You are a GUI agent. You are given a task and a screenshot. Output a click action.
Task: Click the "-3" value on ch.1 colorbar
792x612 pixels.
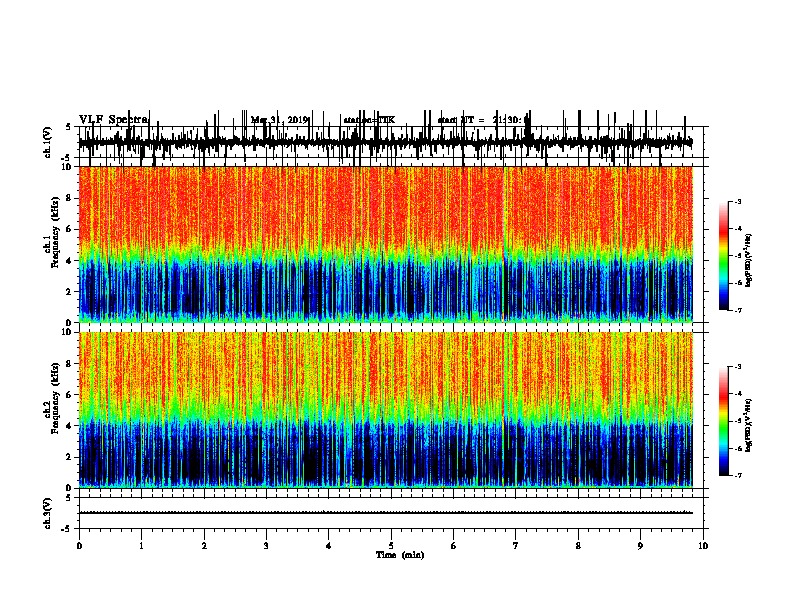[x=737, y=202]
